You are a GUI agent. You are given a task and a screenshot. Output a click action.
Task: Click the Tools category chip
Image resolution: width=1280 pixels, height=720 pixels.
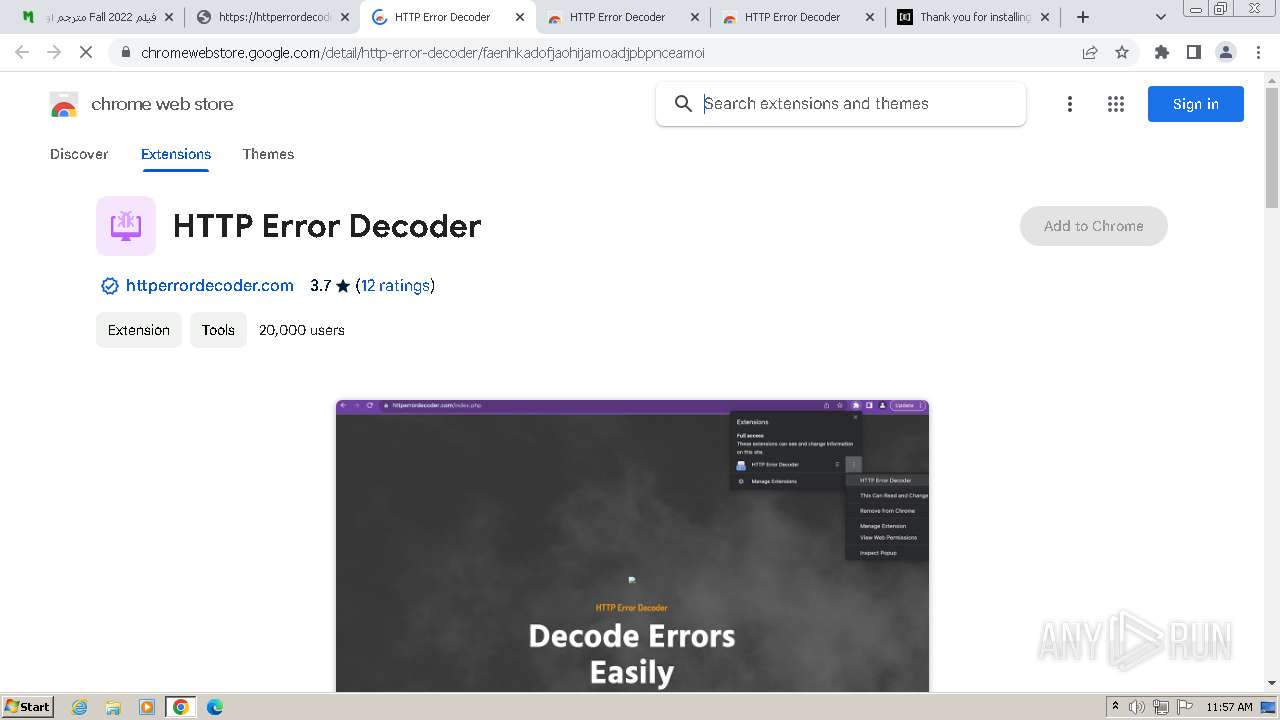pos(218,330)
